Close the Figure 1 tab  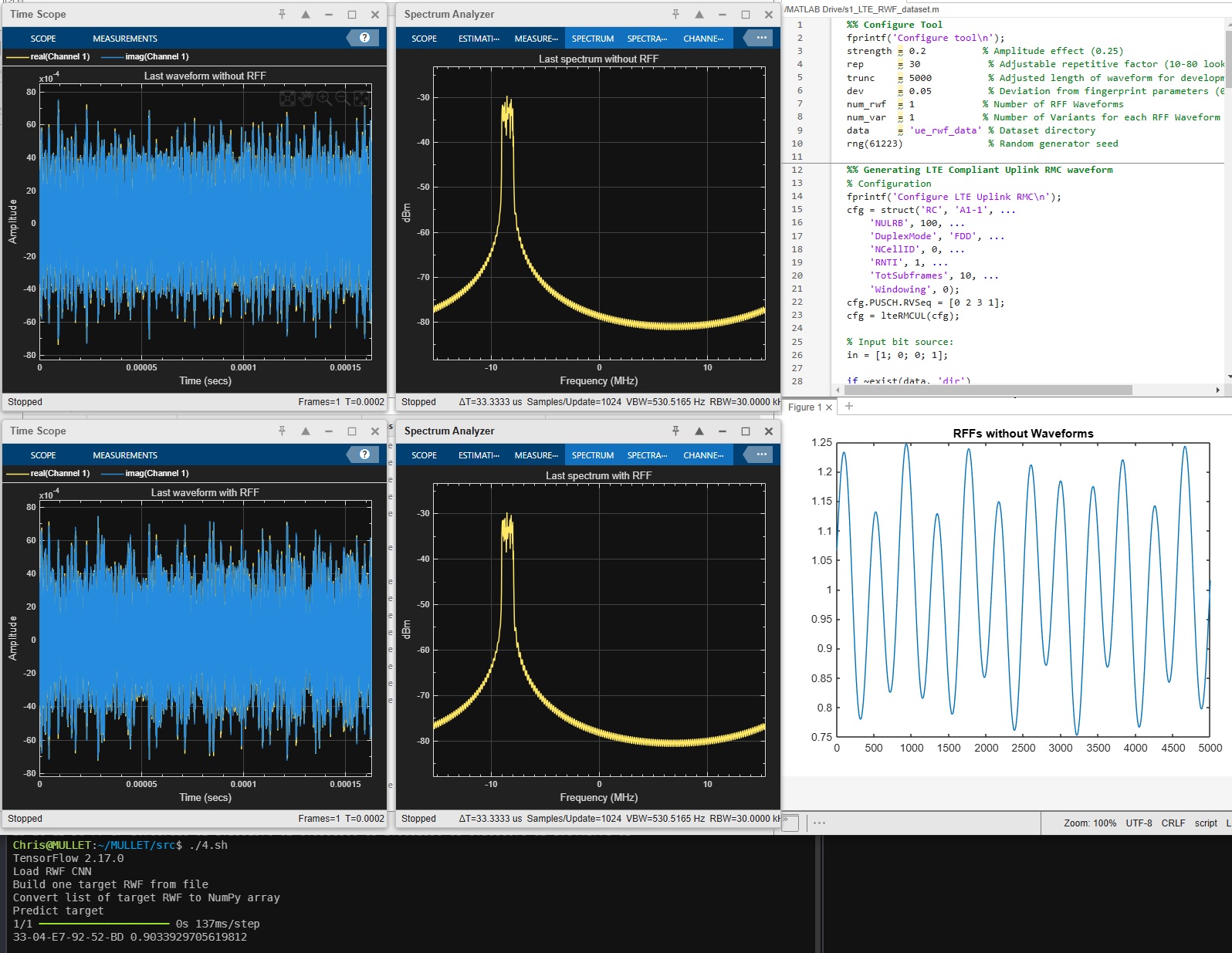[829, 407]
